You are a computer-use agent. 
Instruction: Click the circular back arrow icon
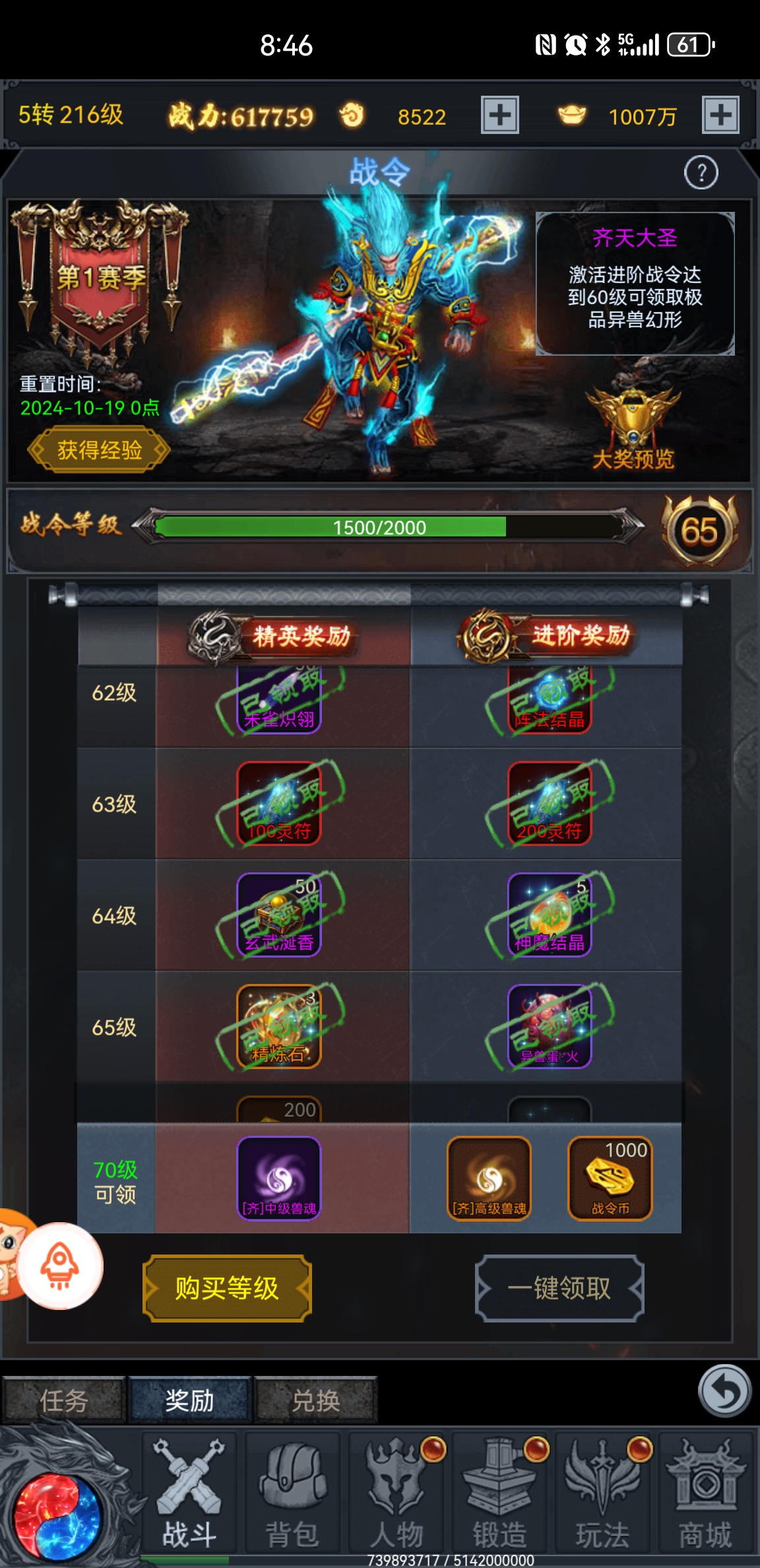coord(724,1390)
